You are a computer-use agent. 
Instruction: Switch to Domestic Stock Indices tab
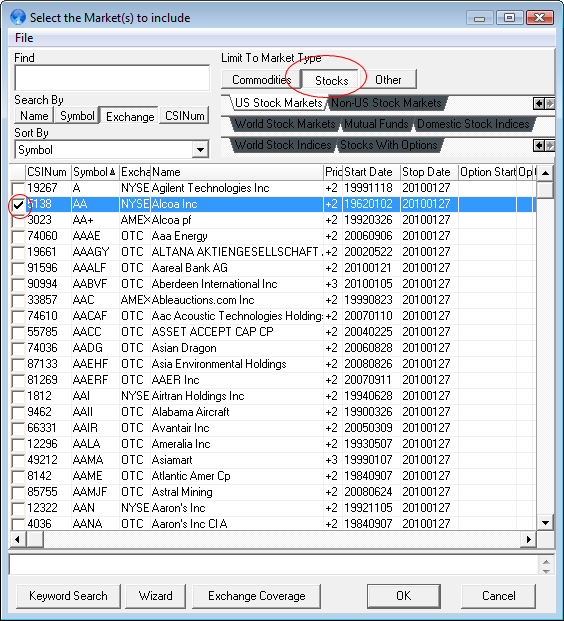pos(473,124)
